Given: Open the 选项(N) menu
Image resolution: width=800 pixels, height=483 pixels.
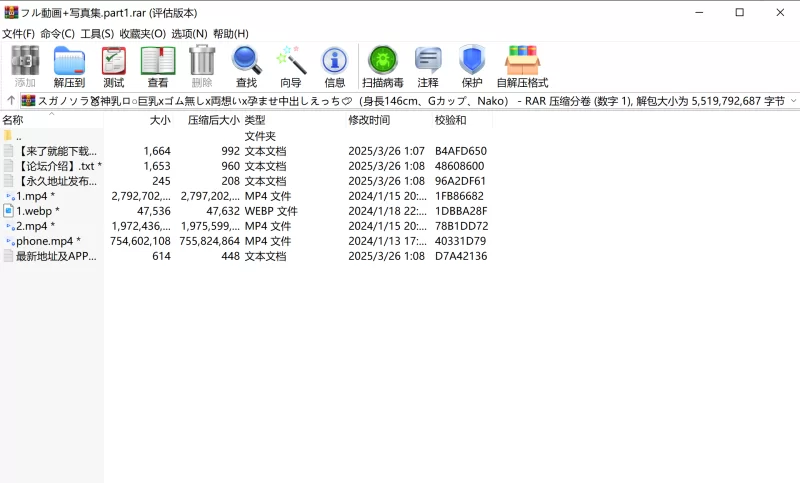Looking at the screenshot, I should coord(189,33).
